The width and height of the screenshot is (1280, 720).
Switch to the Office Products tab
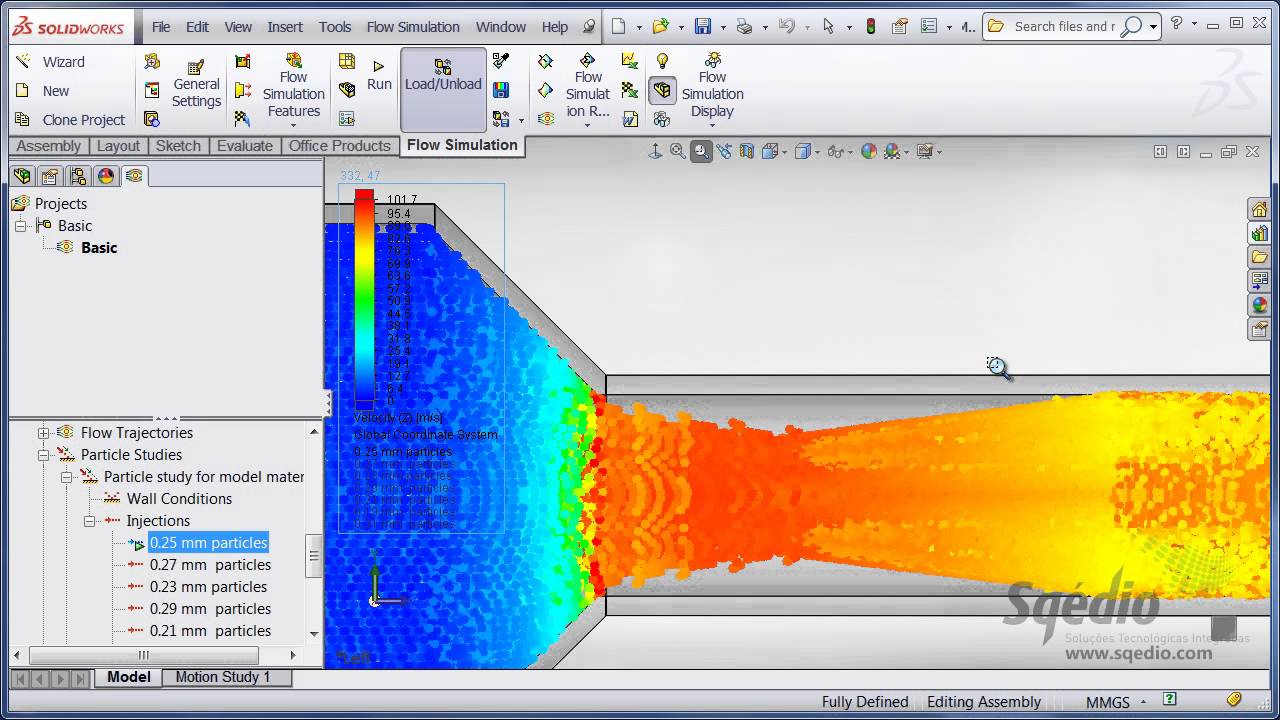339,146
